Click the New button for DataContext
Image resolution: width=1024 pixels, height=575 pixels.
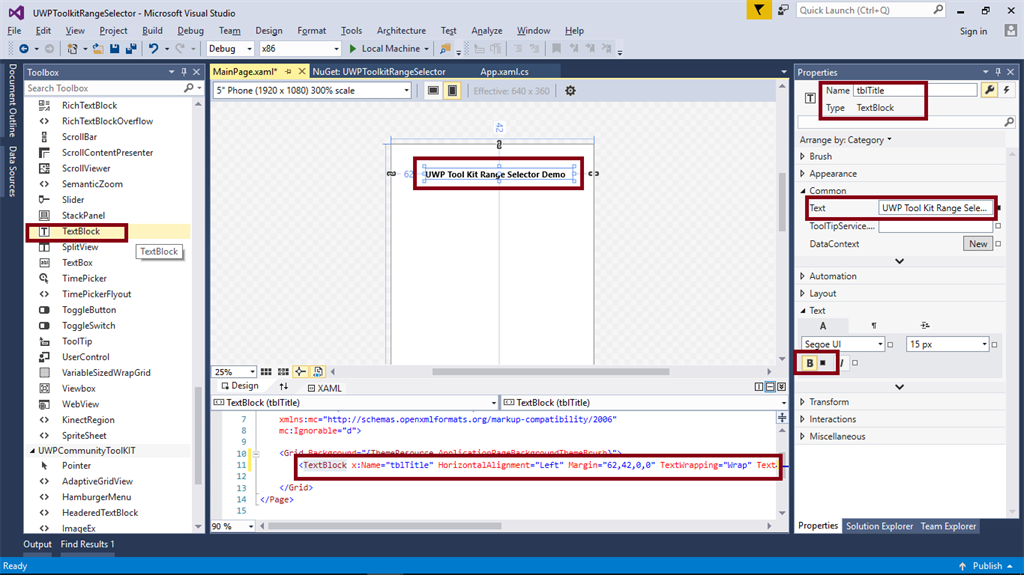tap(978, 244)
